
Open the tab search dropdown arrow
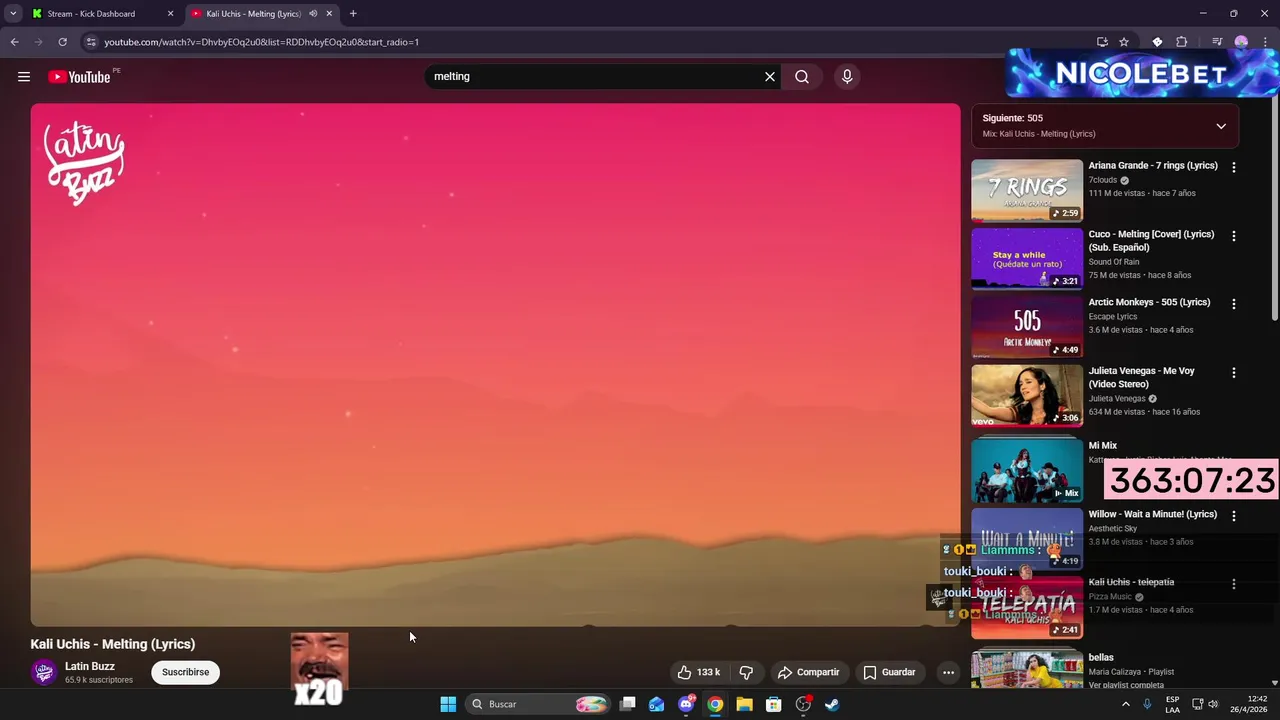tap(13, 14)
